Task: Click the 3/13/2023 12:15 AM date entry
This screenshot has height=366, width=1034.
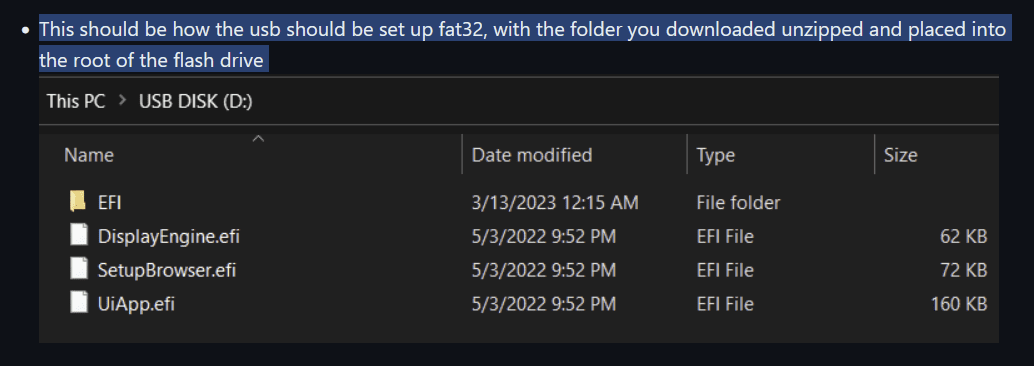Action: (555, 202)
